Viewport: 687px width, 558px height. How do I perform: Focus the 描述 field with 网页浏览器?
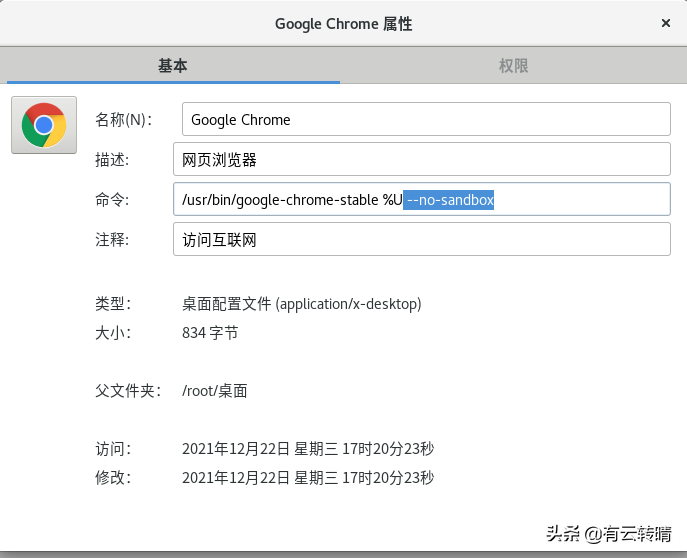pyautogui.click(x=420, y=159)
